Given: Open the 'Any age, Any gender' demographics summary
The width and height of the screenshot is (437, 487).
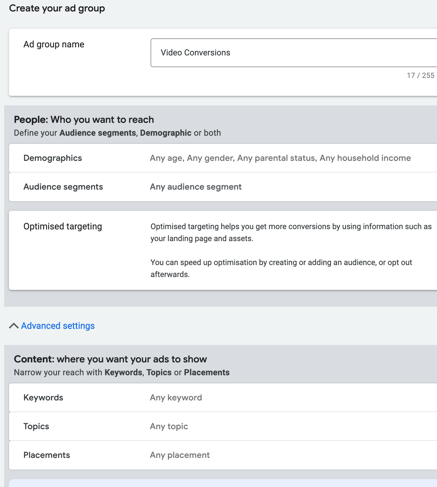Looking at the screenshot, I should pyautogui.click(x=280, y=158).
